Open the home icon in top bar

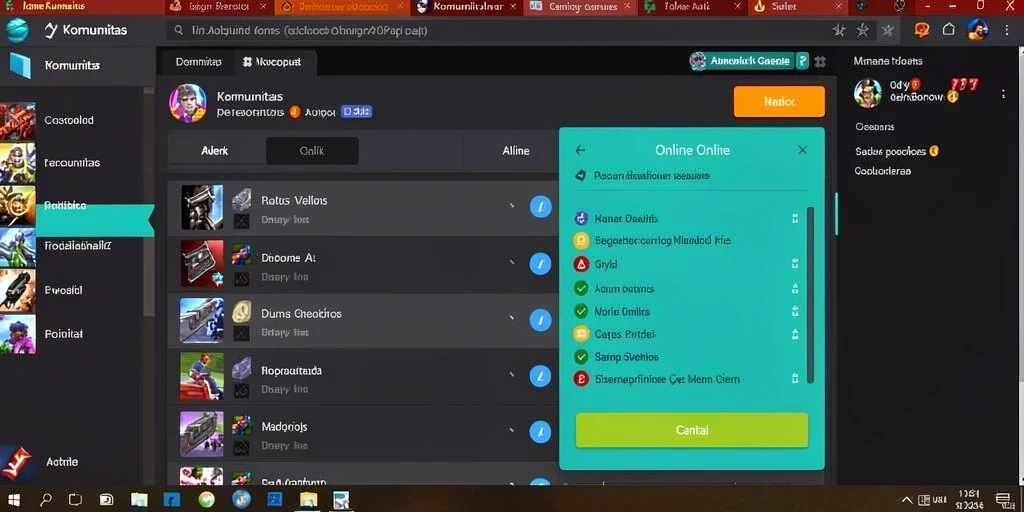coord(949,29)
